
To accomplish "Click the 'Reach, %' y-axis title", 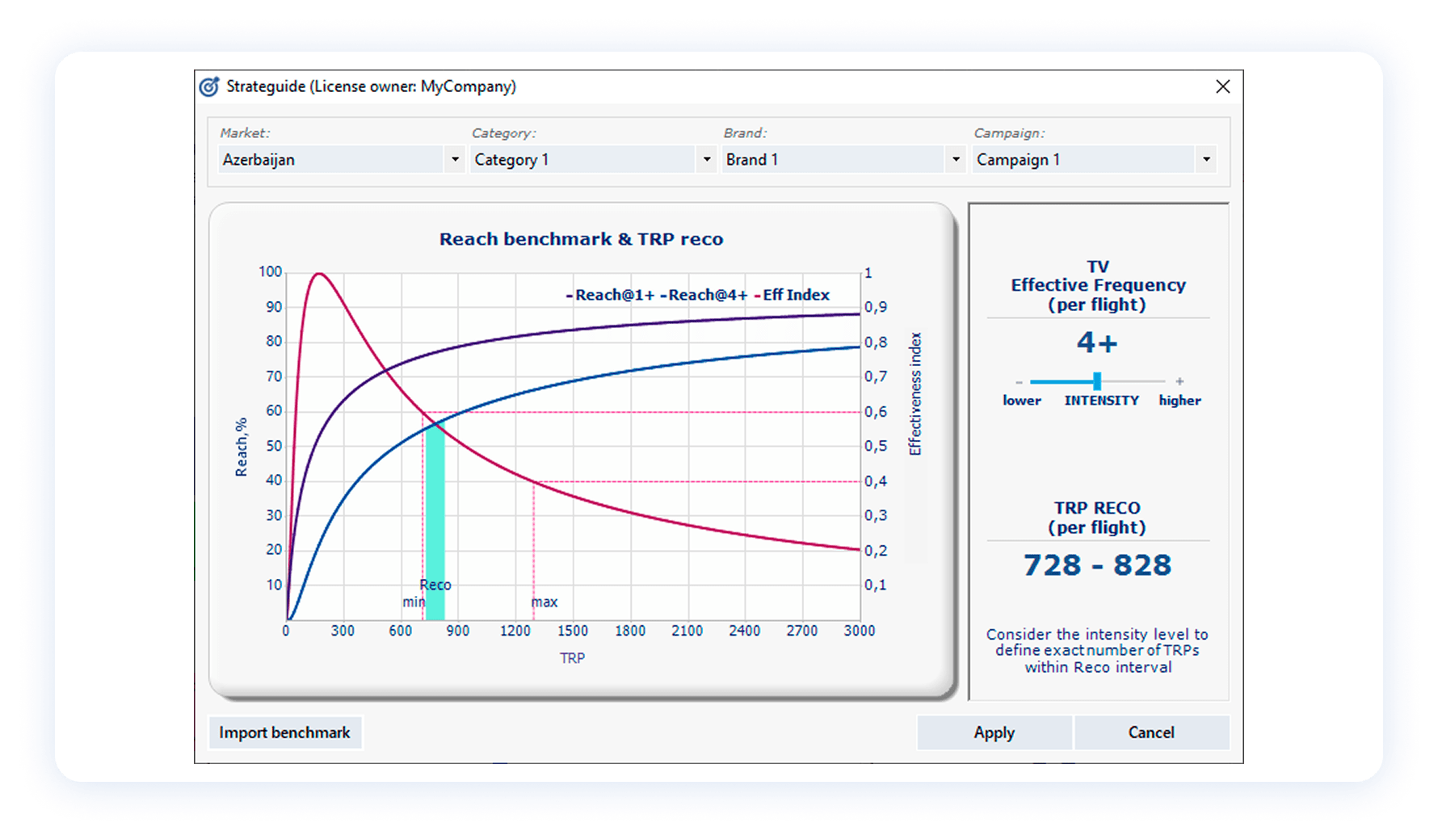I will (x=241, y=447).
